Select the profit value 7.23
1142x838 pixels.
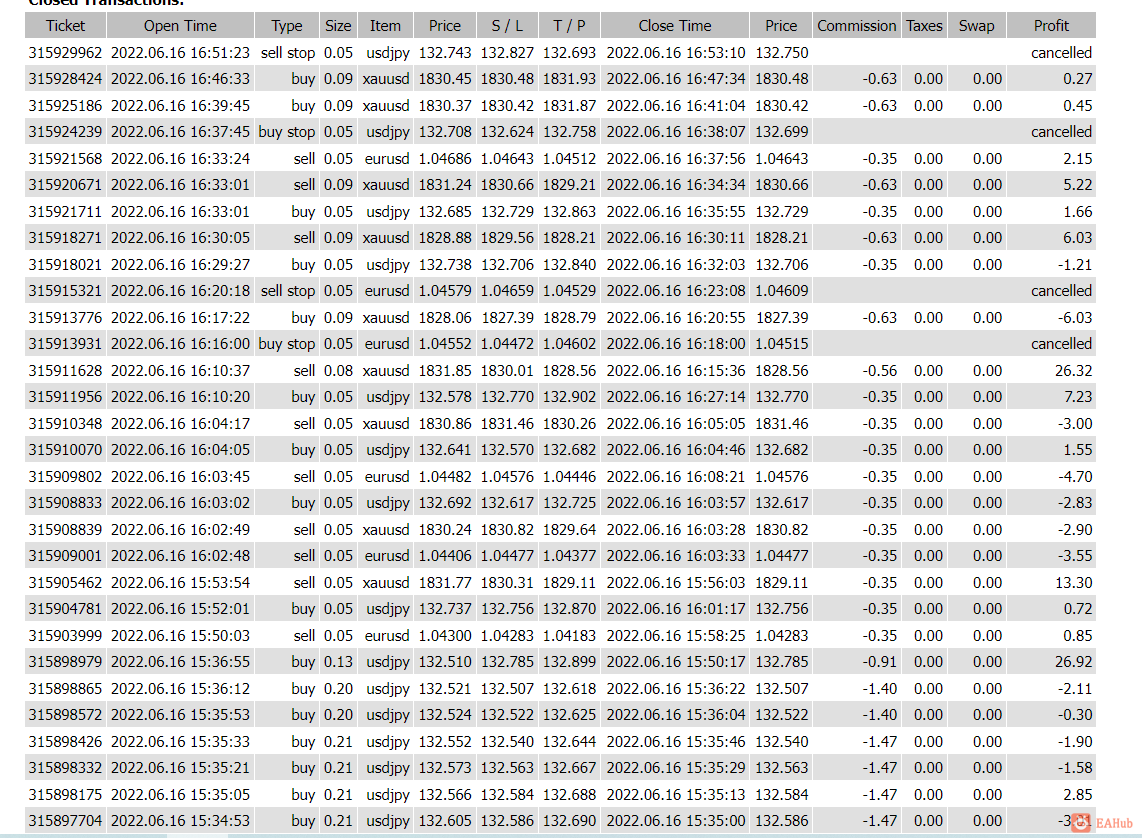coord(1078,397)
